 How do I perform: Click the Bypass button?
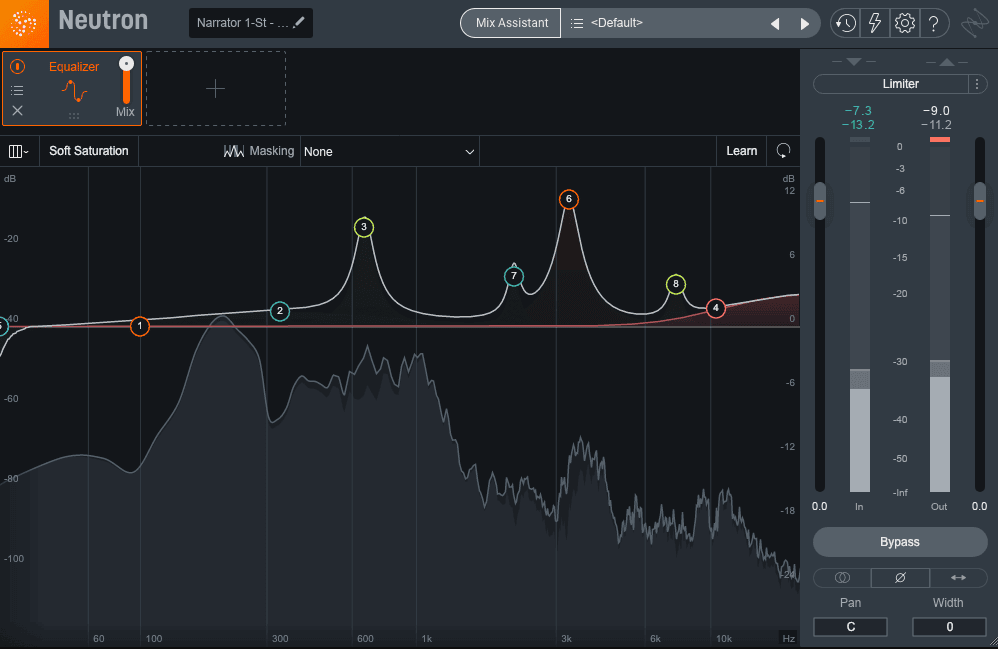click(900, 542)
